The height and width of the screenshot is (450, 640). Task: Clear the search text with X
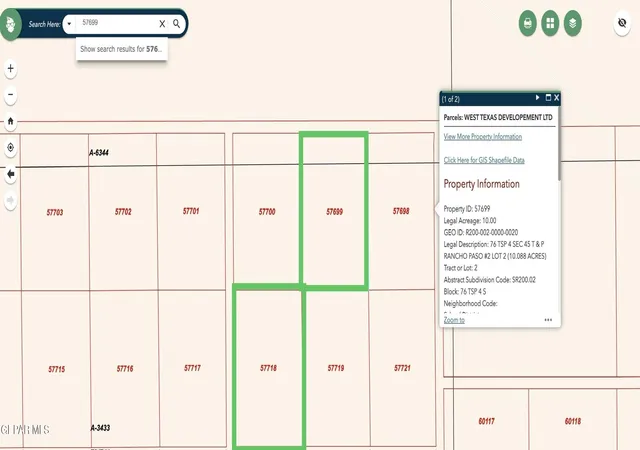click(x=162, y=24)
